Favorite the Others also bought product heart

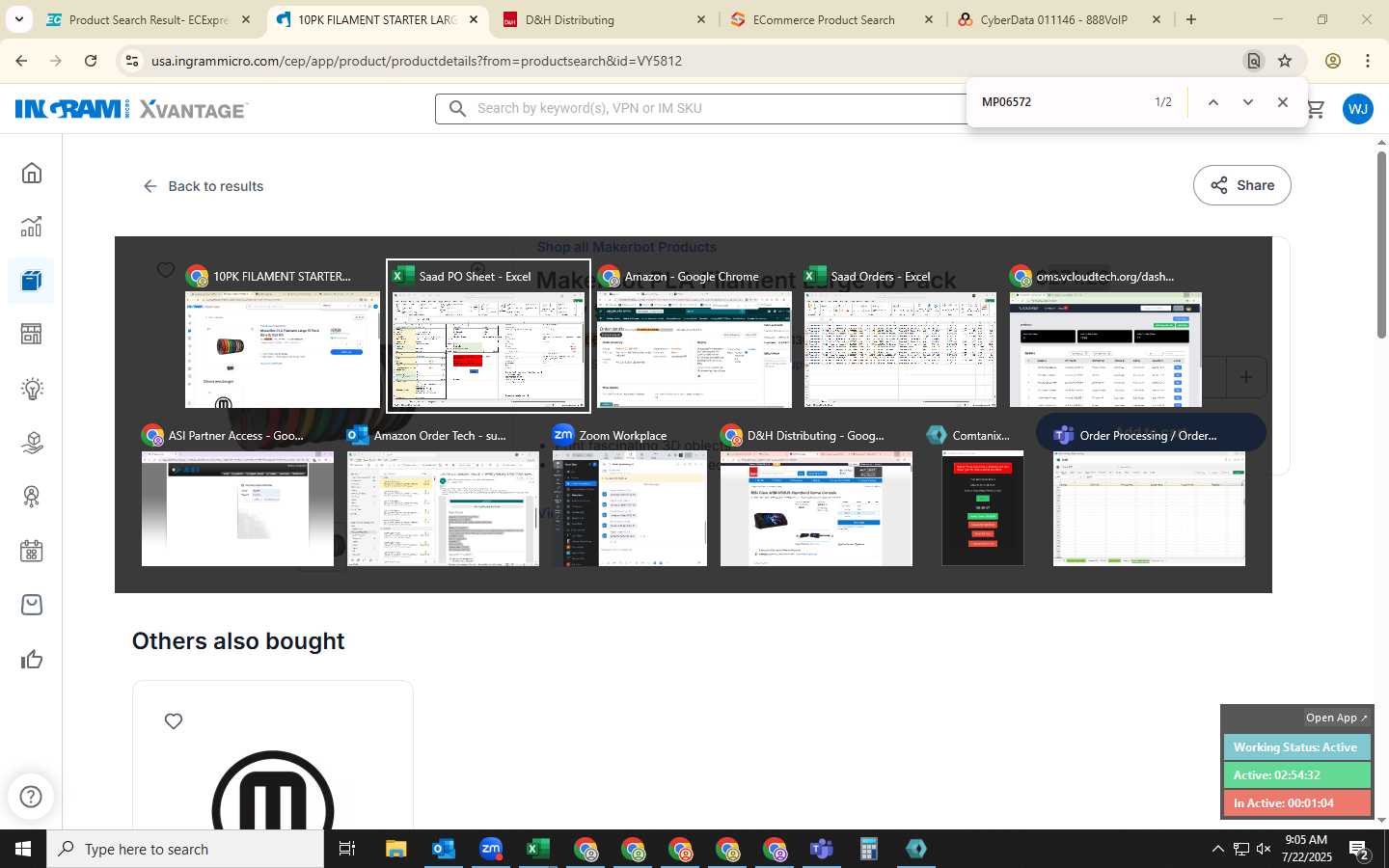[x=174, y=721]
